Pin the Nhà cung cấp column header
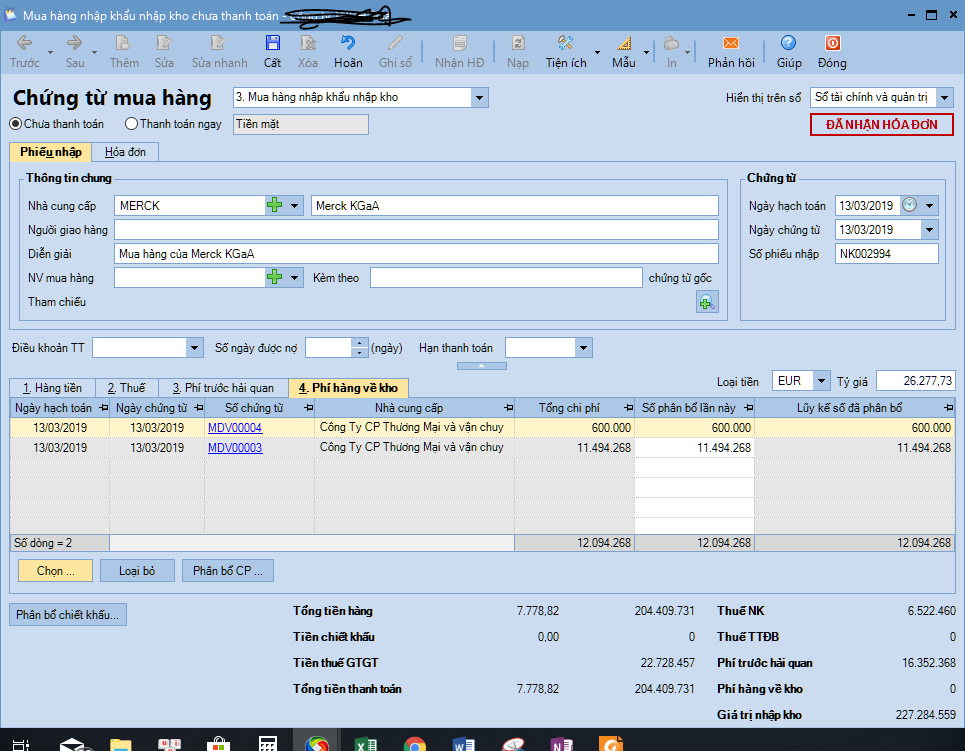Image resolution: width=965 pixels, height=751 pixels. click(x=508, y=408)
